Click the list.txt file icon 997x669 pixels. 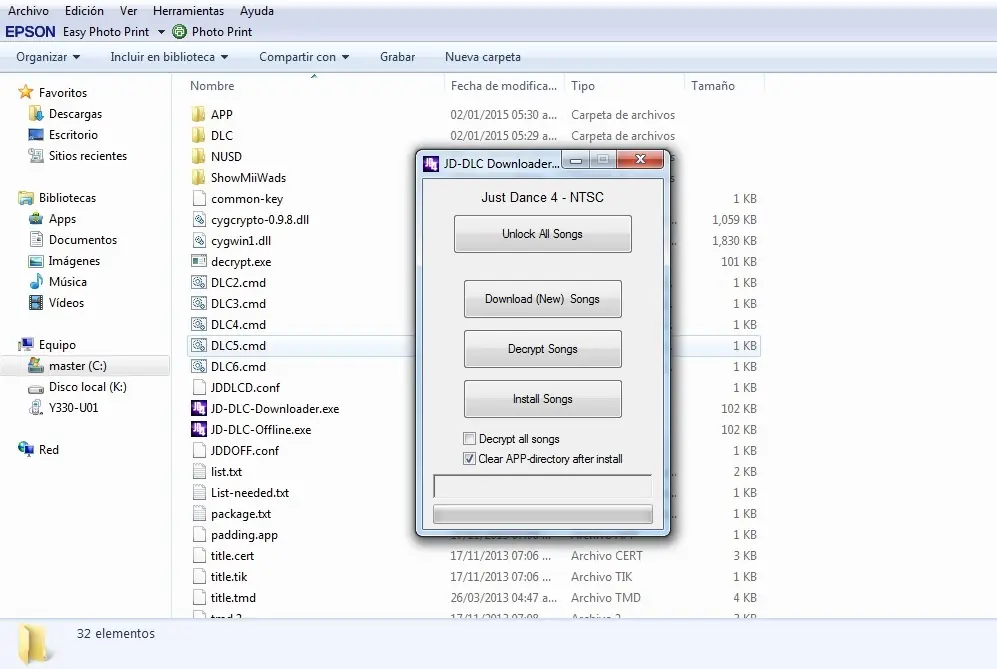[x=199, y=471]
